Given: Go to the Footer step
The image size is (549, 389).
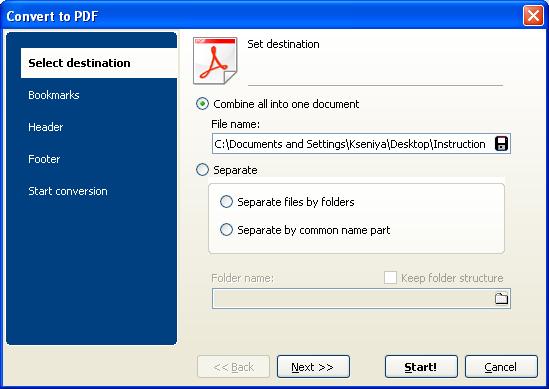Looking at the screenshot, I should point(44,159).
